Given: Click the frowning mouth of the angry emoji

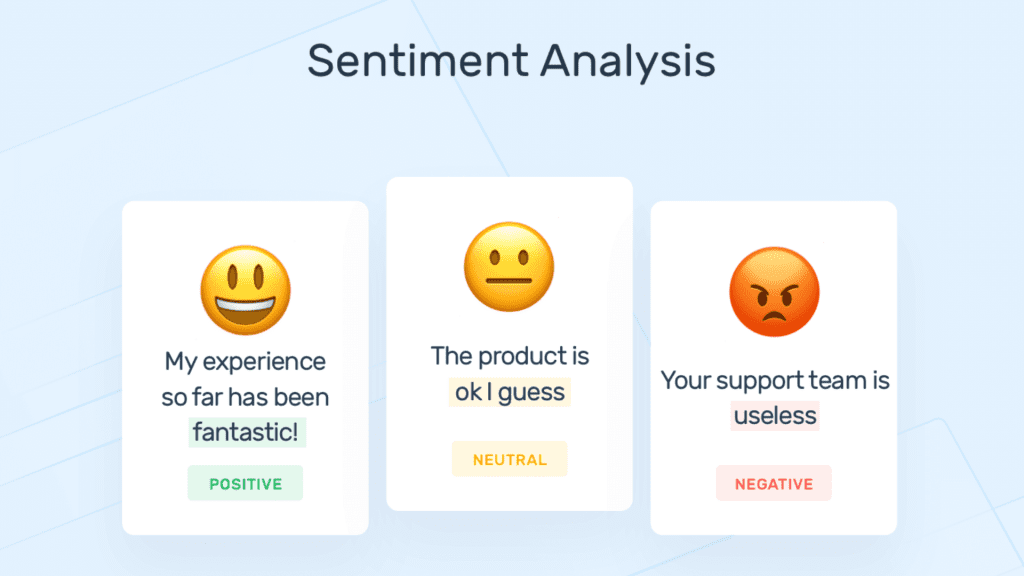Looking at the screenshot, I should coord(774,316).
